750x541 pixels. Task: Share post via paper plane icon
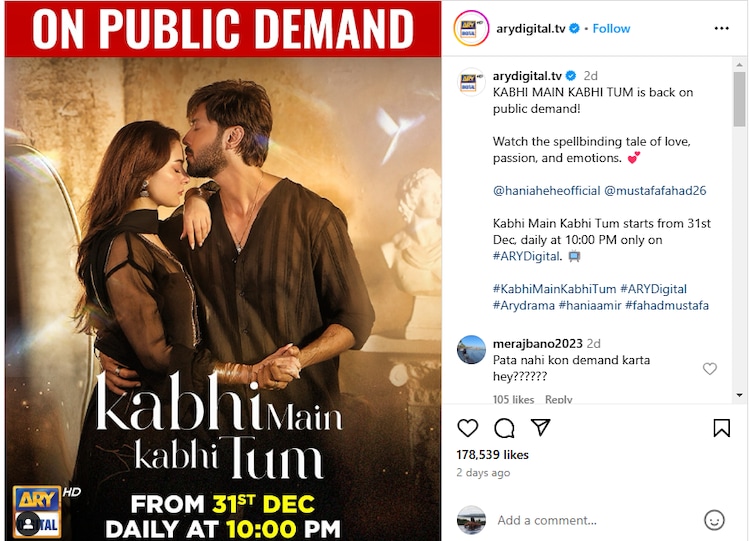tap(540, 427)
